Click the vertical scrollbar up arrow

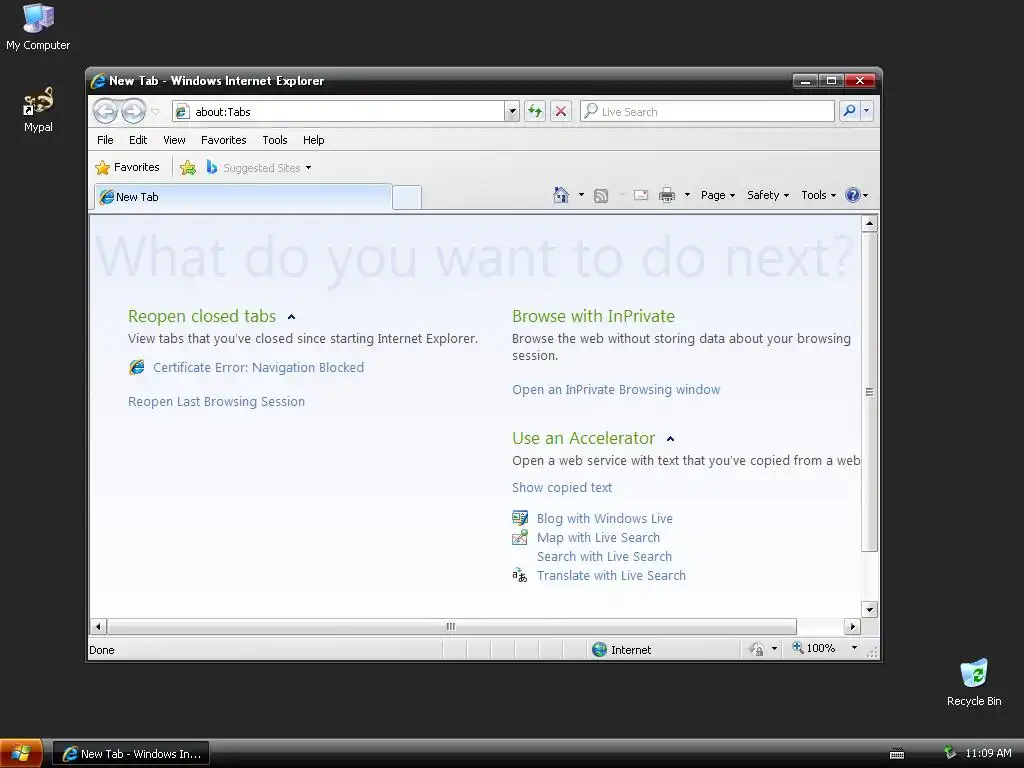click(x=869, y=224)
